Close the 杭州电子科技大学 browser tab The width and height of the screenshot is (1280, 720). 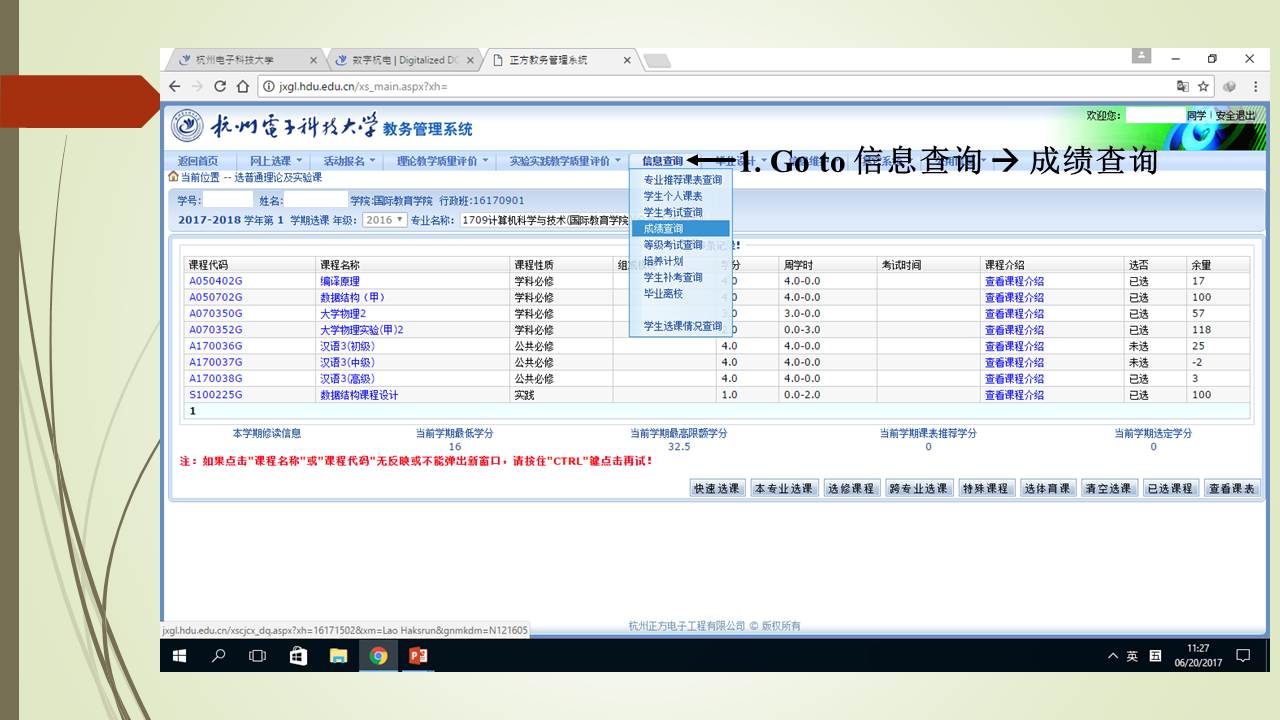click(313, 60)
